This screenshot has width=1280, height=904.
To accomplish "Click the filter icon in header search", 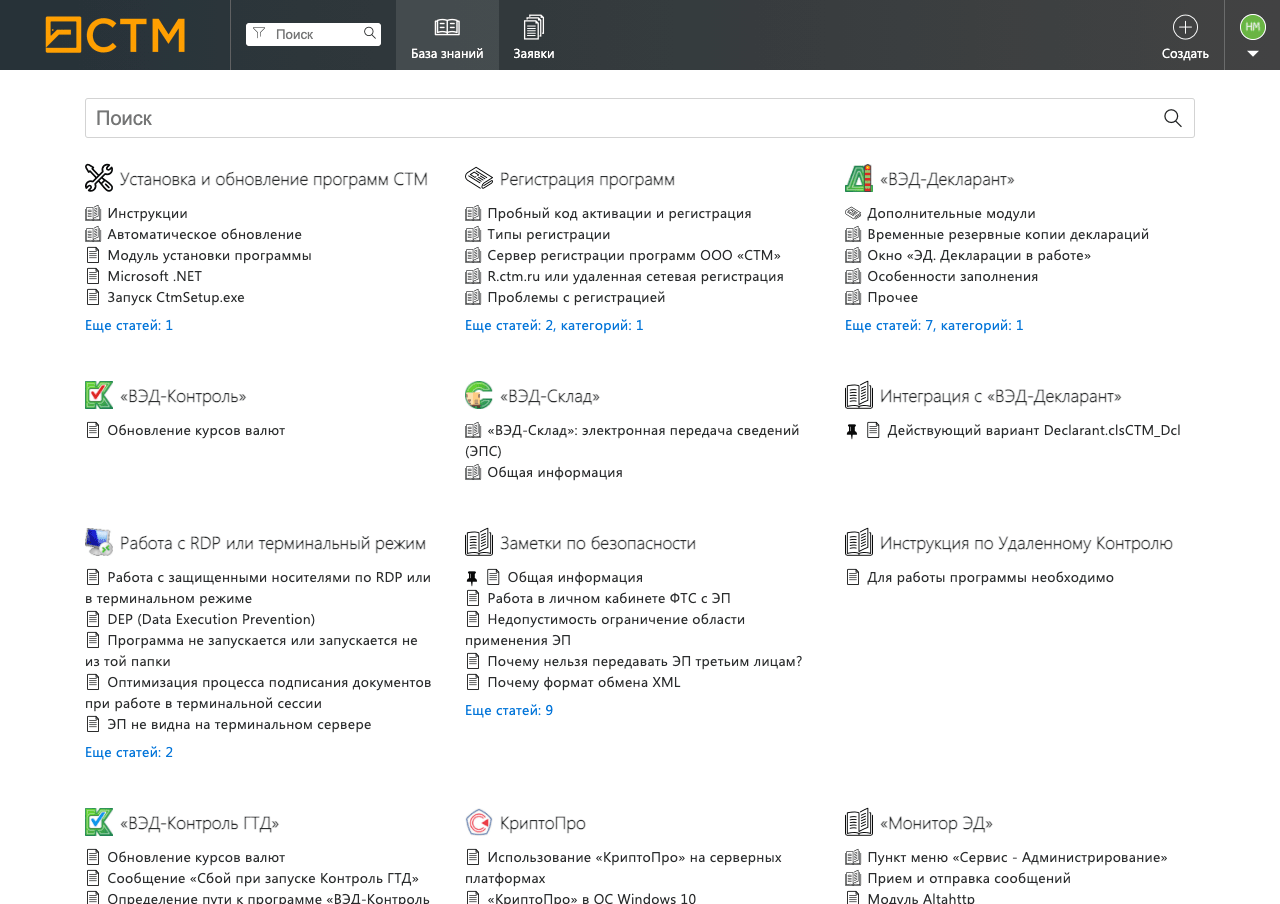I will (259, 34).
